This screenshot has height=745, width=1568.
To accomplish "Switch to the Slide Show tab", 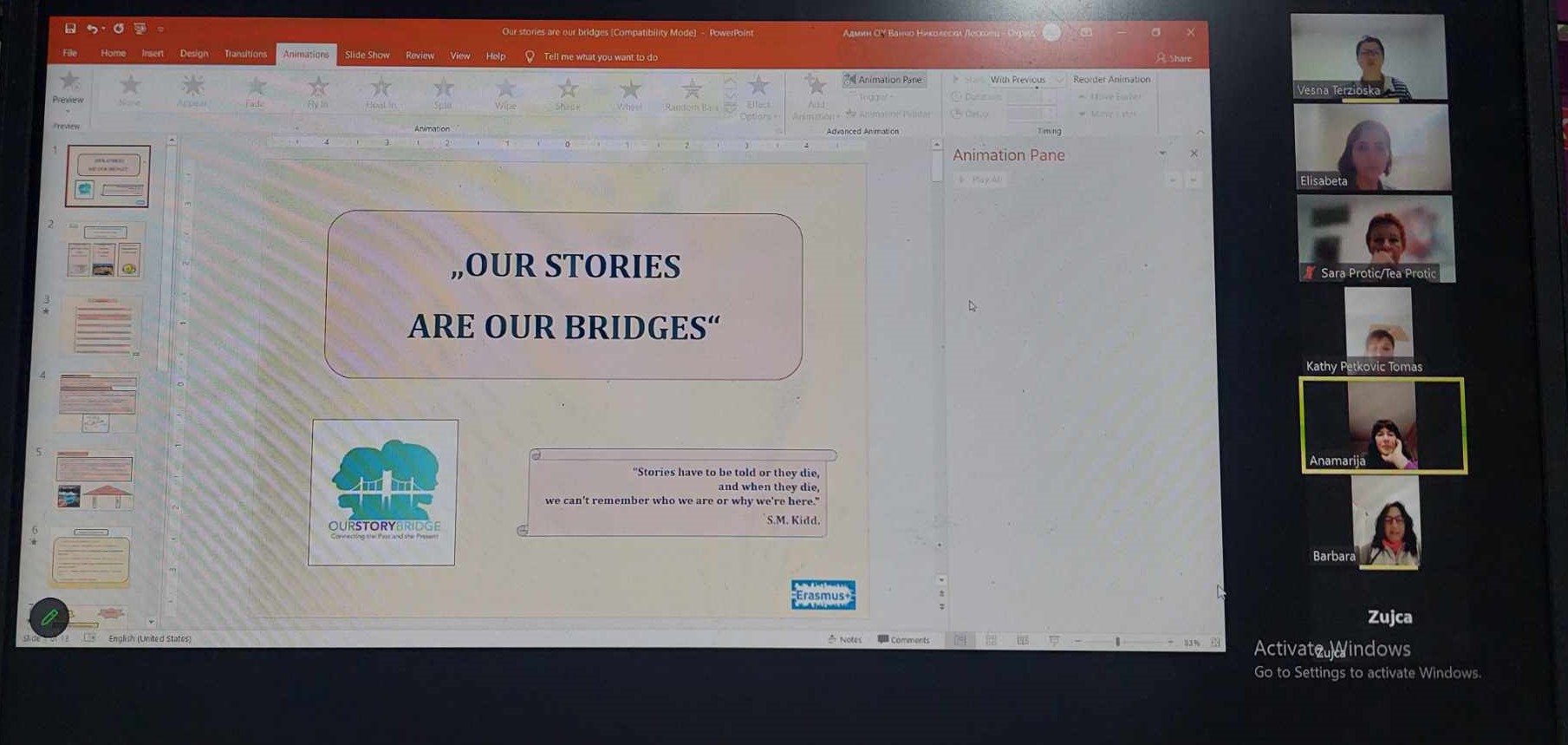I will tap(367, 55).
